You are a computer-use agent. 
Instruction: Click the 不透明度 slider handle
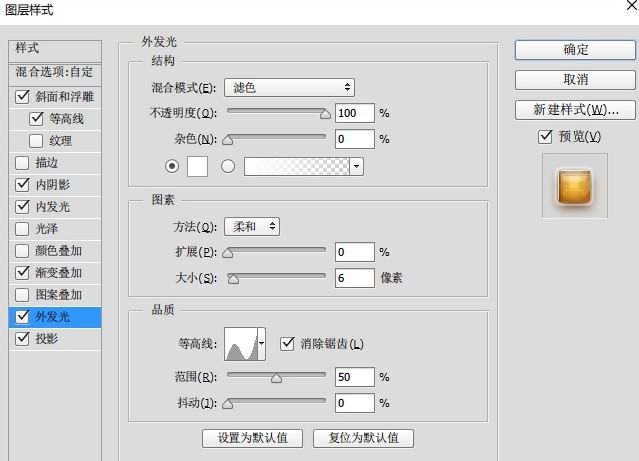(325, 115)
